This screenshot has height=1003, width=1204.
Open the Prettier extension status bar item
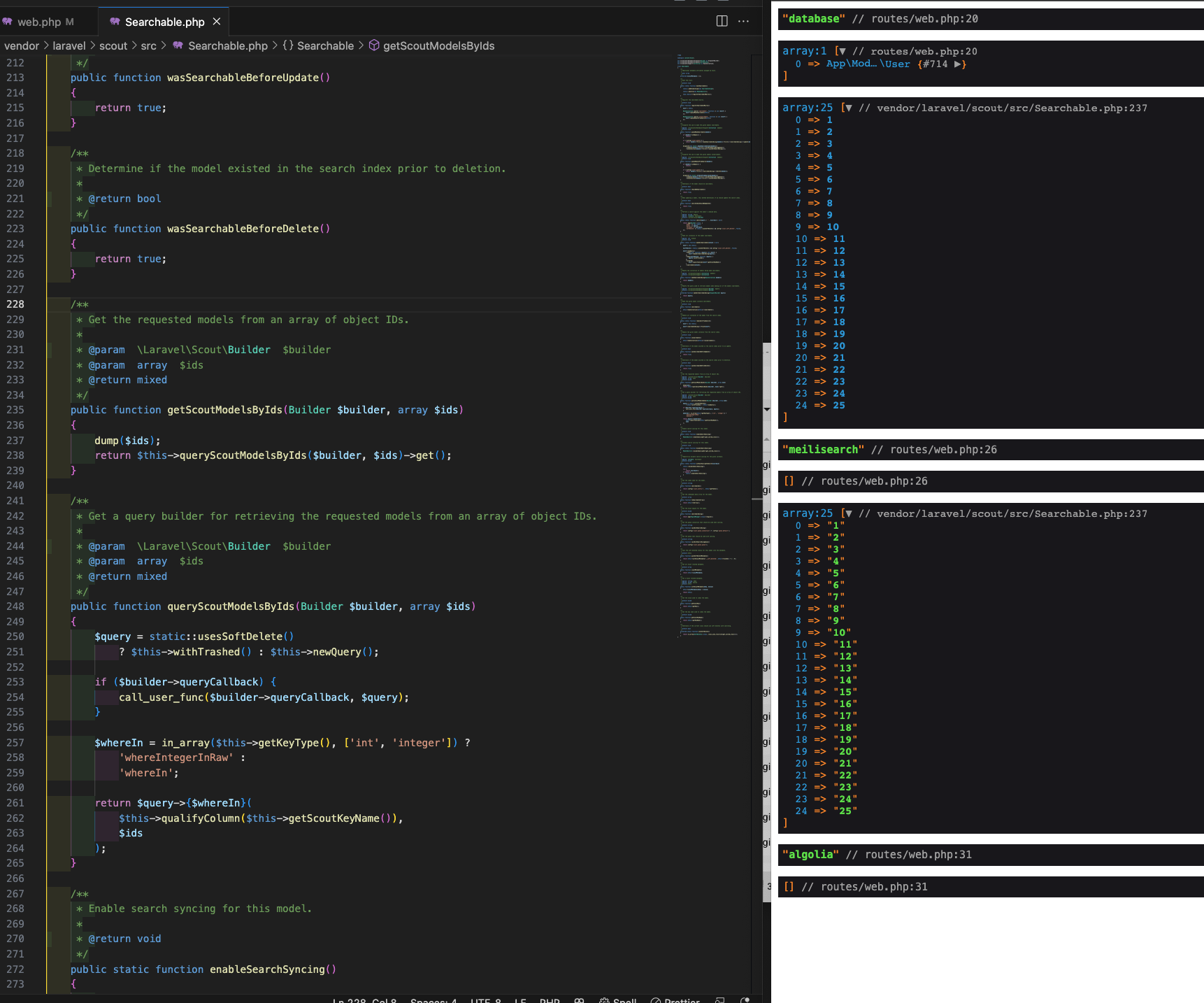click(675, 1000)
